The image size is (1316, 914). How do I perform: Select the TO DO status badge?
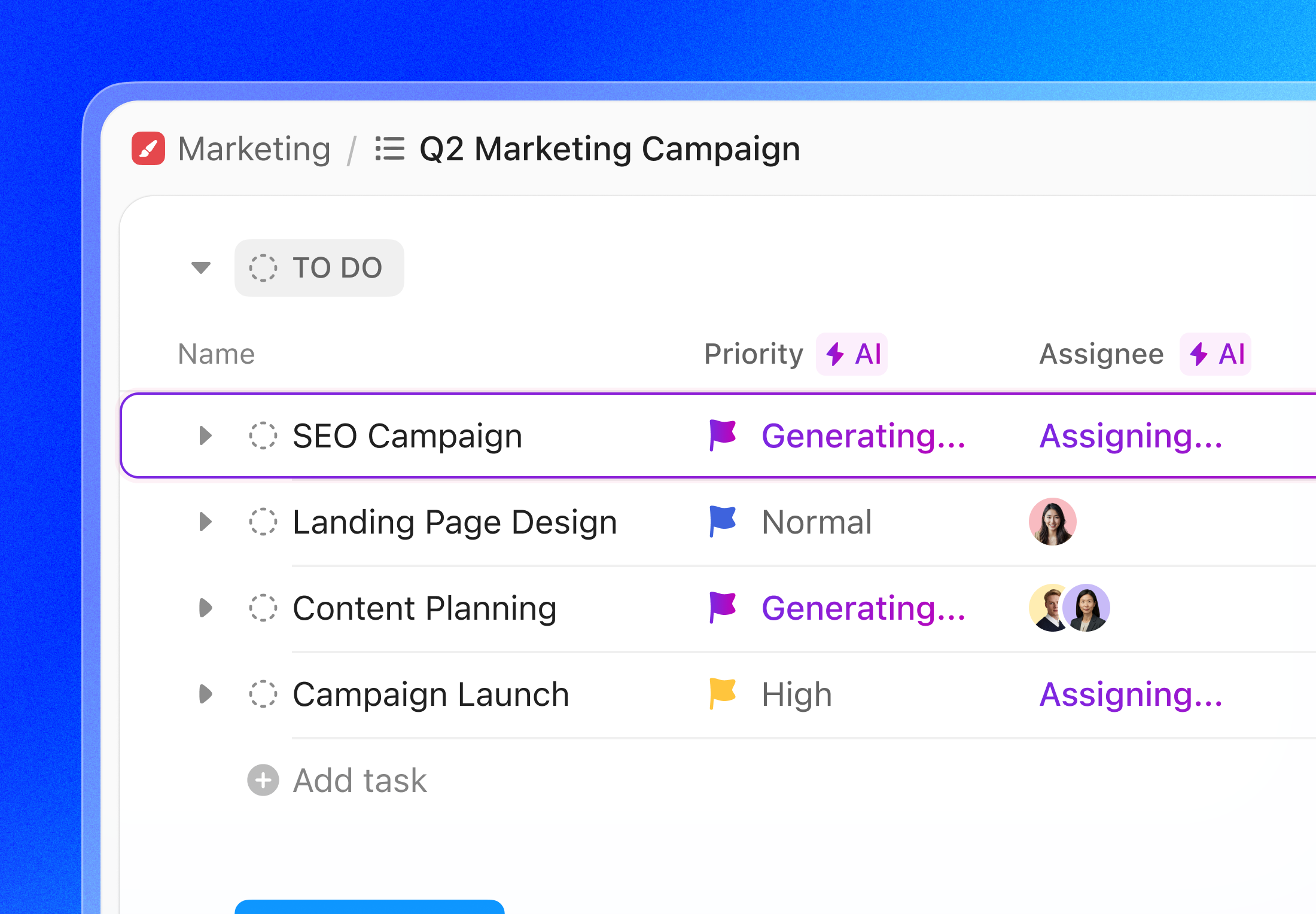pyautogui.click(x=319, y=268)
